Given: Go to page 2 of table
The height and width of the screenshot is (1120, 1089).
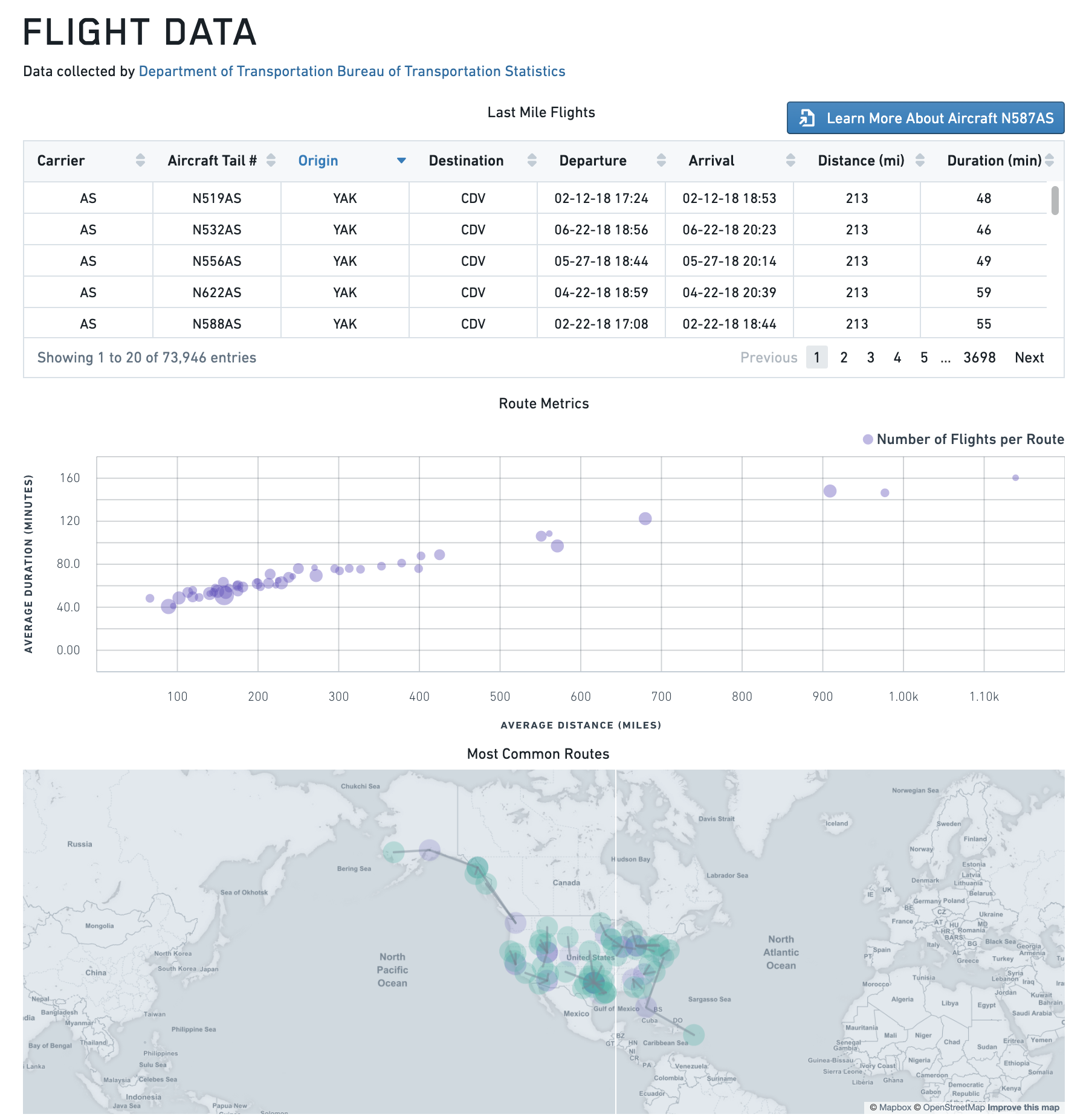Looking at the screenshot, I should tap(844, 358).
